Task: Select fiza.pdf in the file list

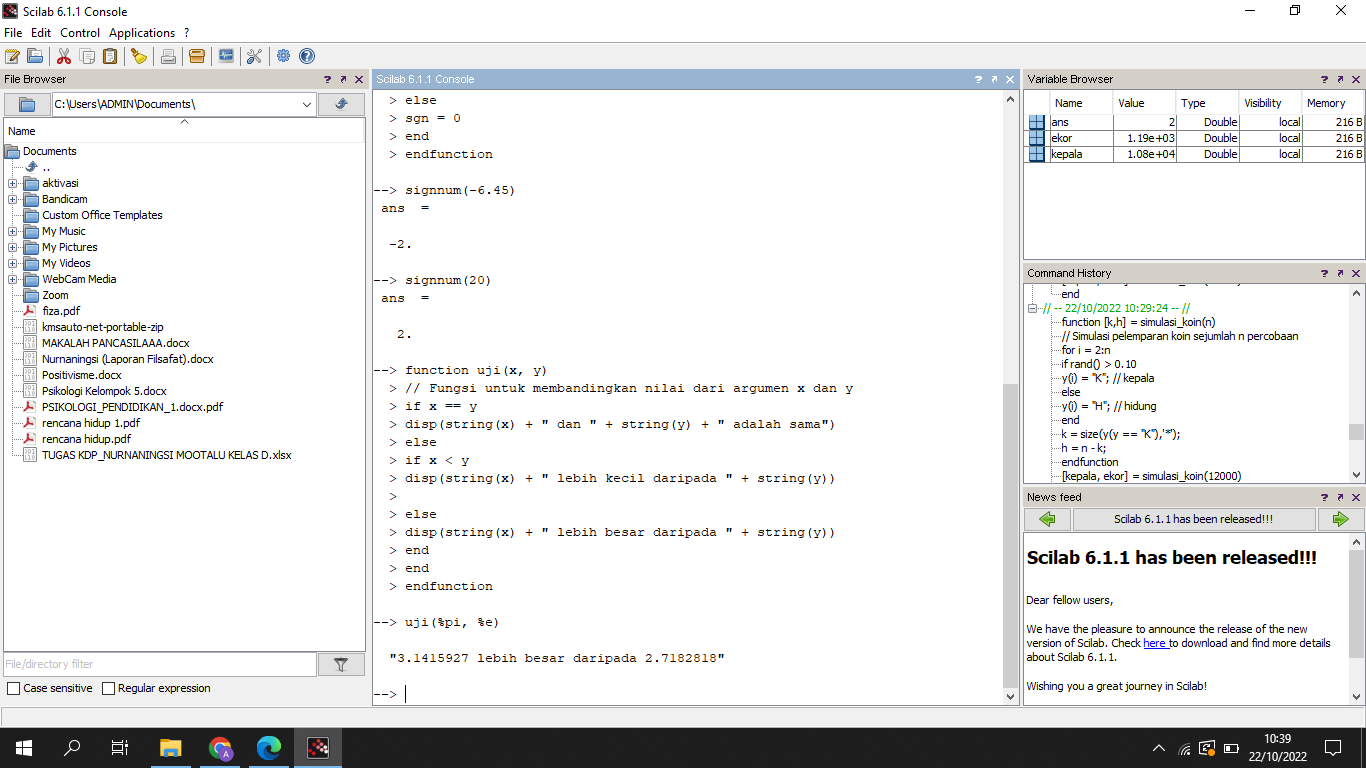Action: 61,311
